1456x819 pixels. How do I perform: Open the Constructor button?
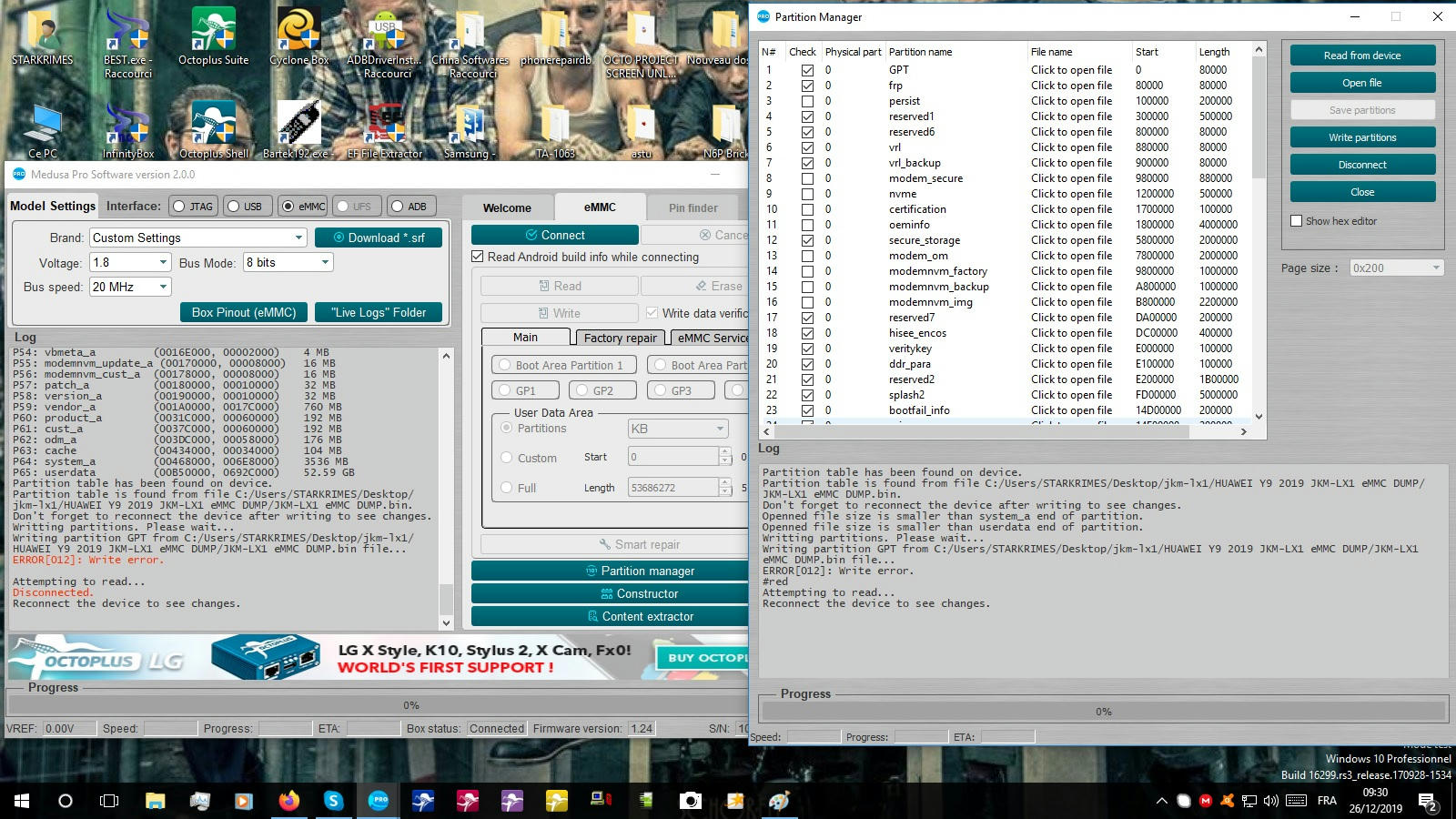click(610, 593)
